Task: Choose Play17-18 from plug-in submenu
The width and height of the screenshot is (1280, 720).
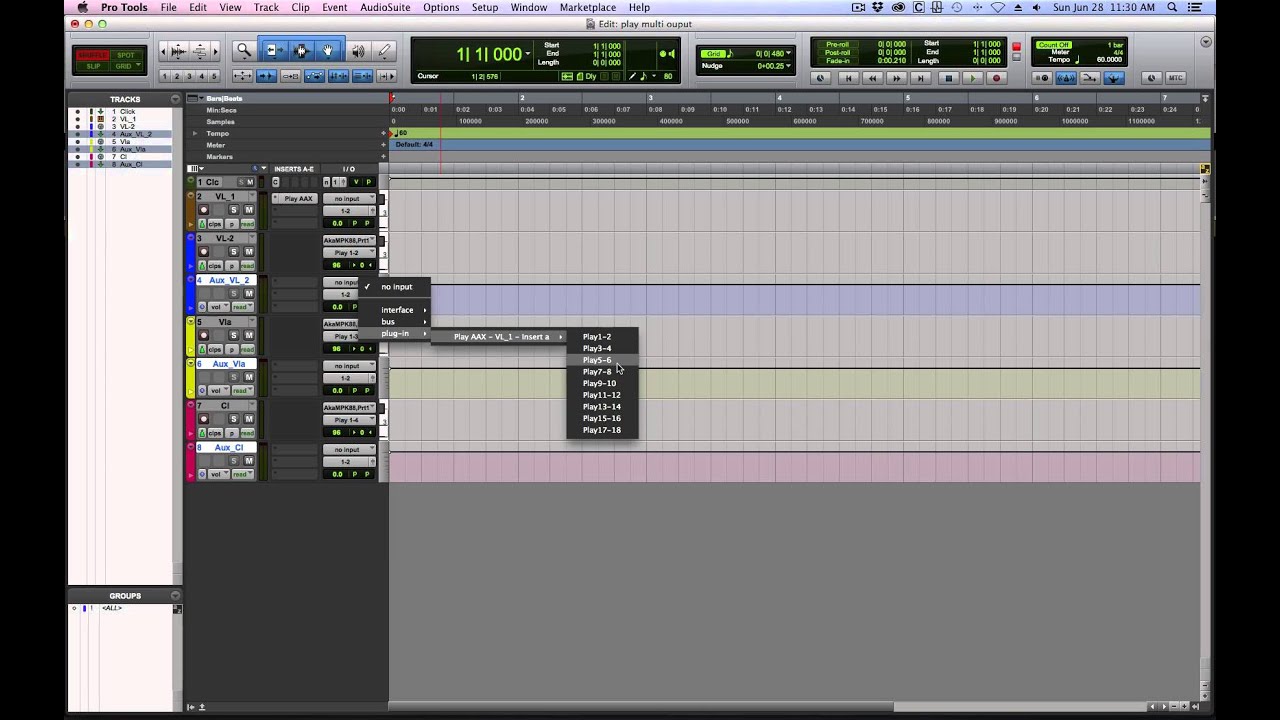Action: (x=602, y=430)
